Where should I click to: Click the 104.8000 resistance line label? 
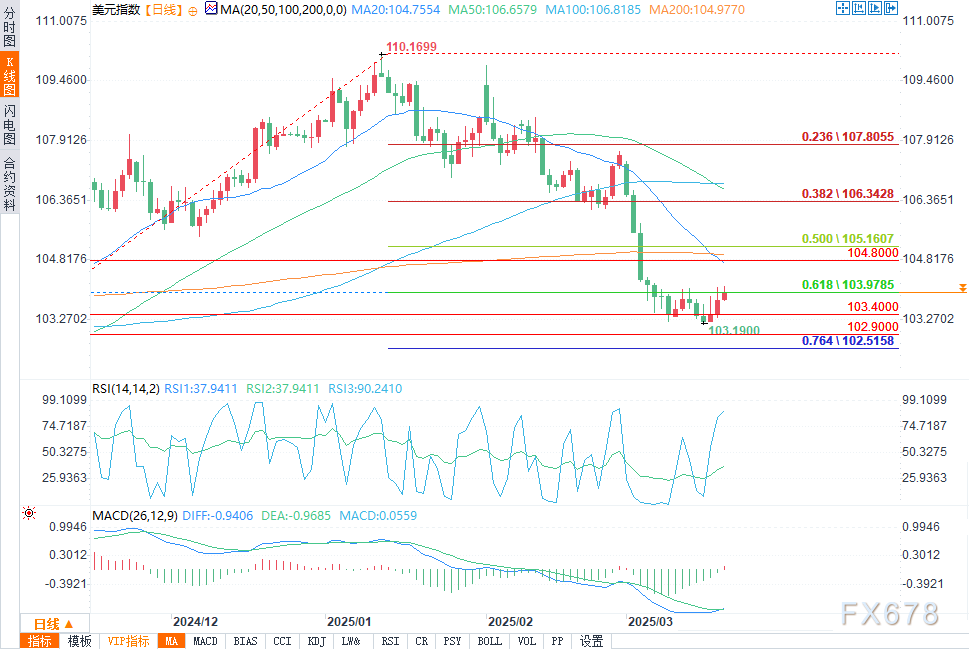tap(873, 253)
